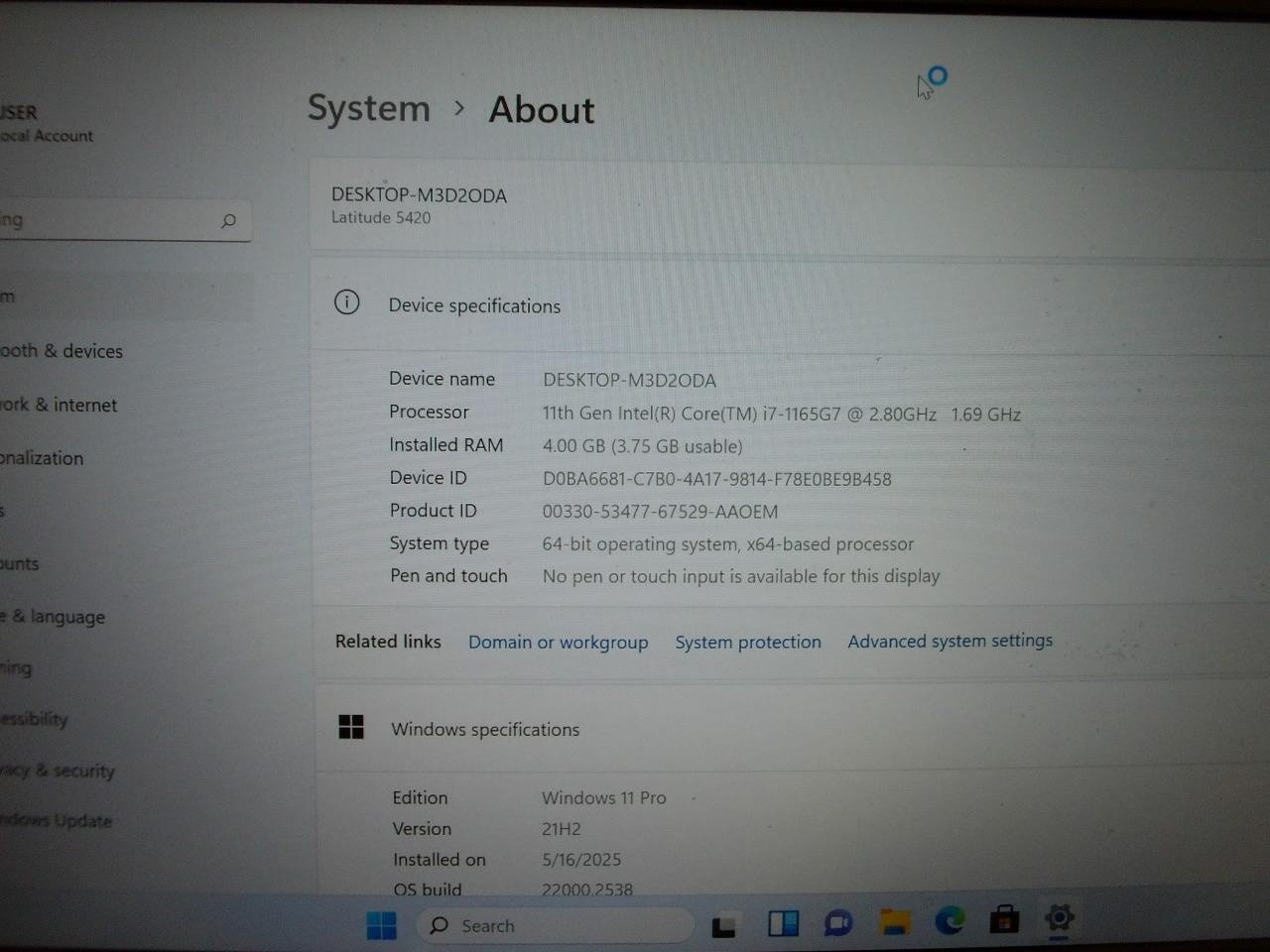Image resolution: width=1270 pixels, height=952 pixels.
Task: Click Product ID 00330-53477-67529-AAOEM
Action: pyautogui.click(x=660, y=512)
